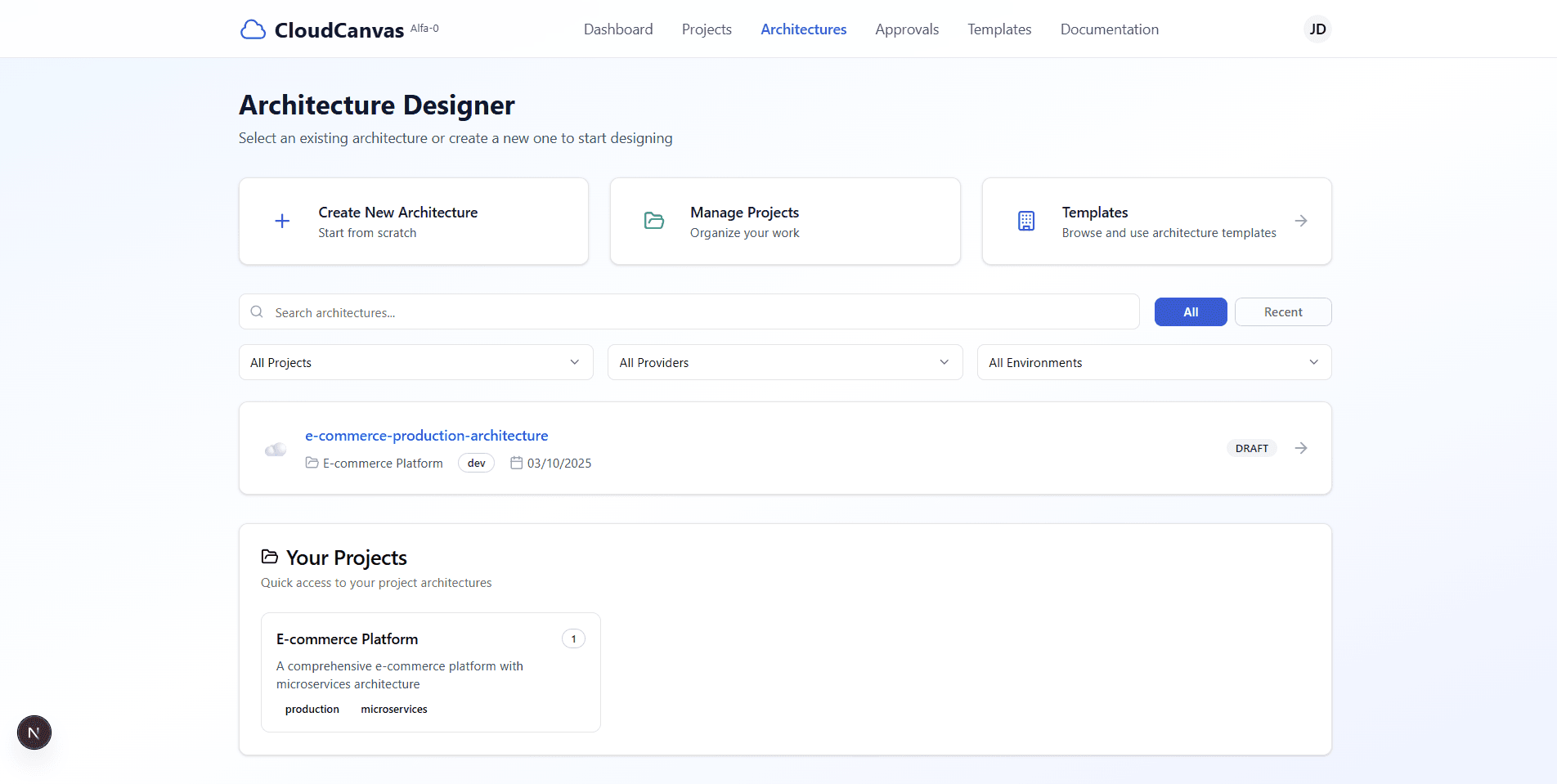Viewport: 1557px width, 784px height.
Task: Open the e-commerce-production-architecture link
Action: (x=426, y=435)
